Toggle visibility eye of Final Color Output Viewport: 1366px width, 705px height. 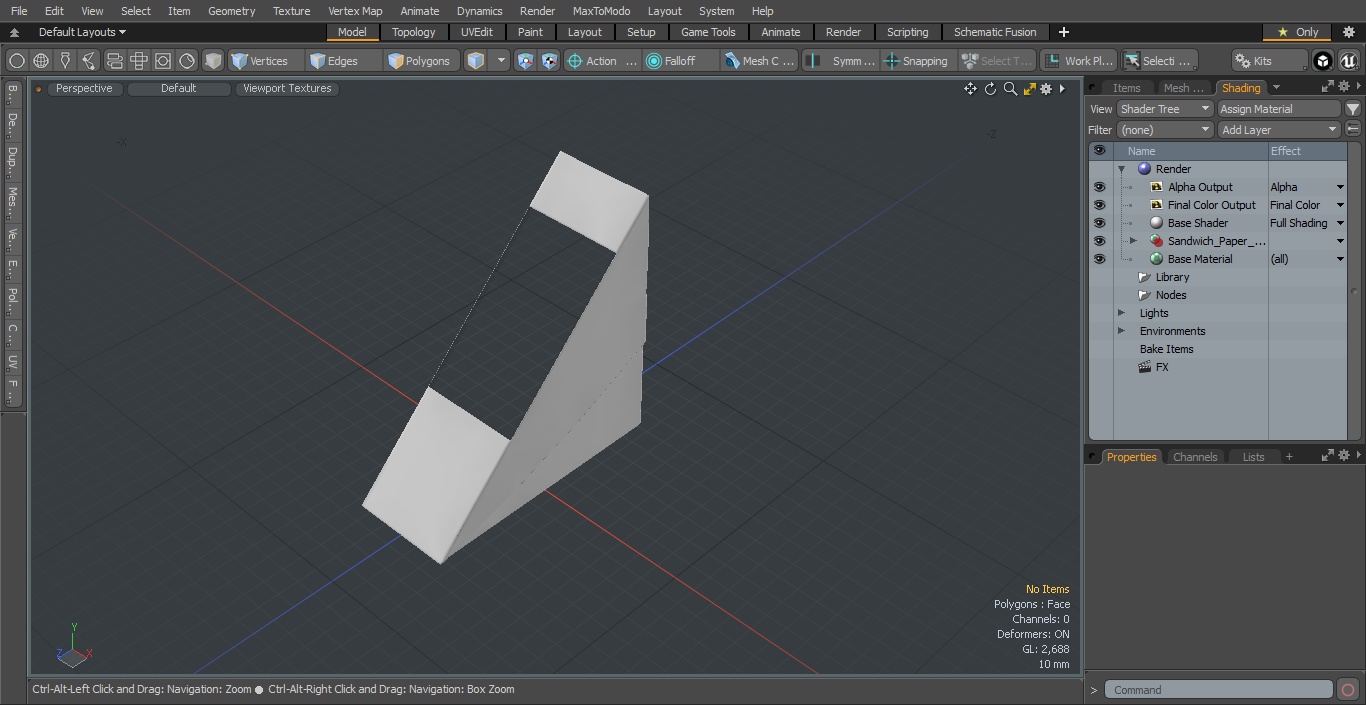(x=1100, y=205)
